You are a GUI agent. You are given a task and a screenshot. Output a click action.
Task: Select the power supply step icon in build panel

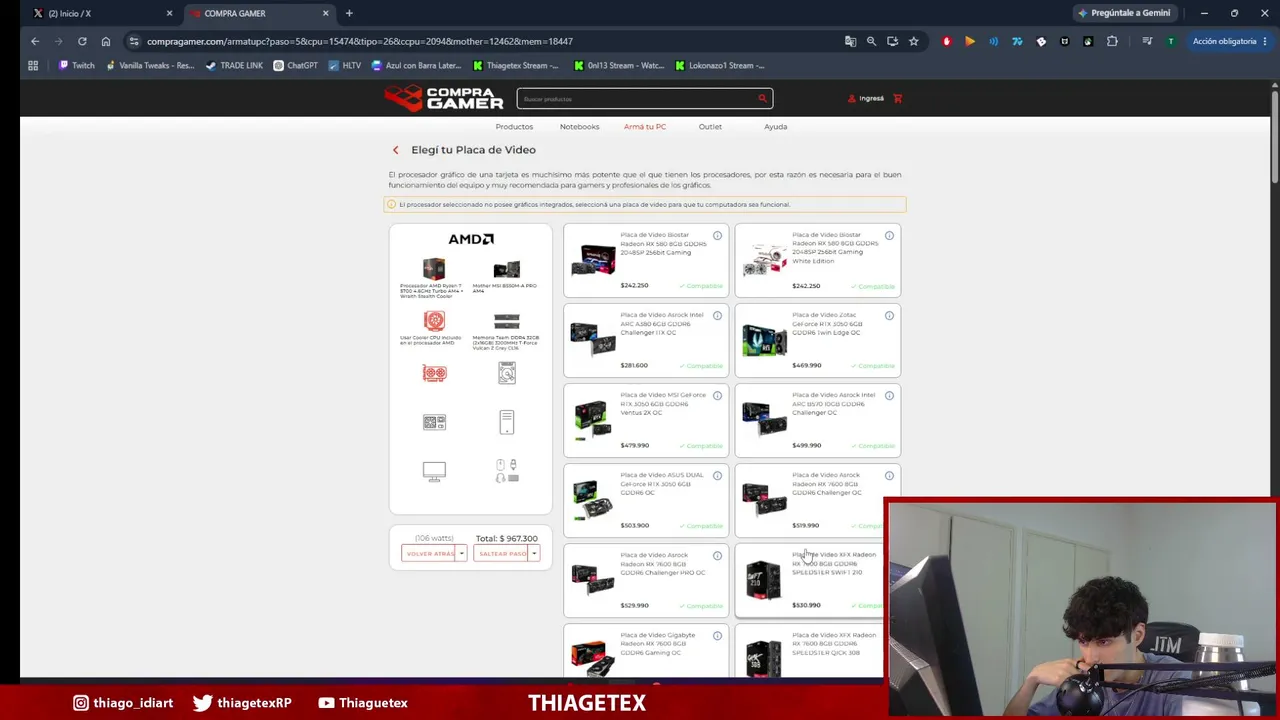tap(434, 422)
